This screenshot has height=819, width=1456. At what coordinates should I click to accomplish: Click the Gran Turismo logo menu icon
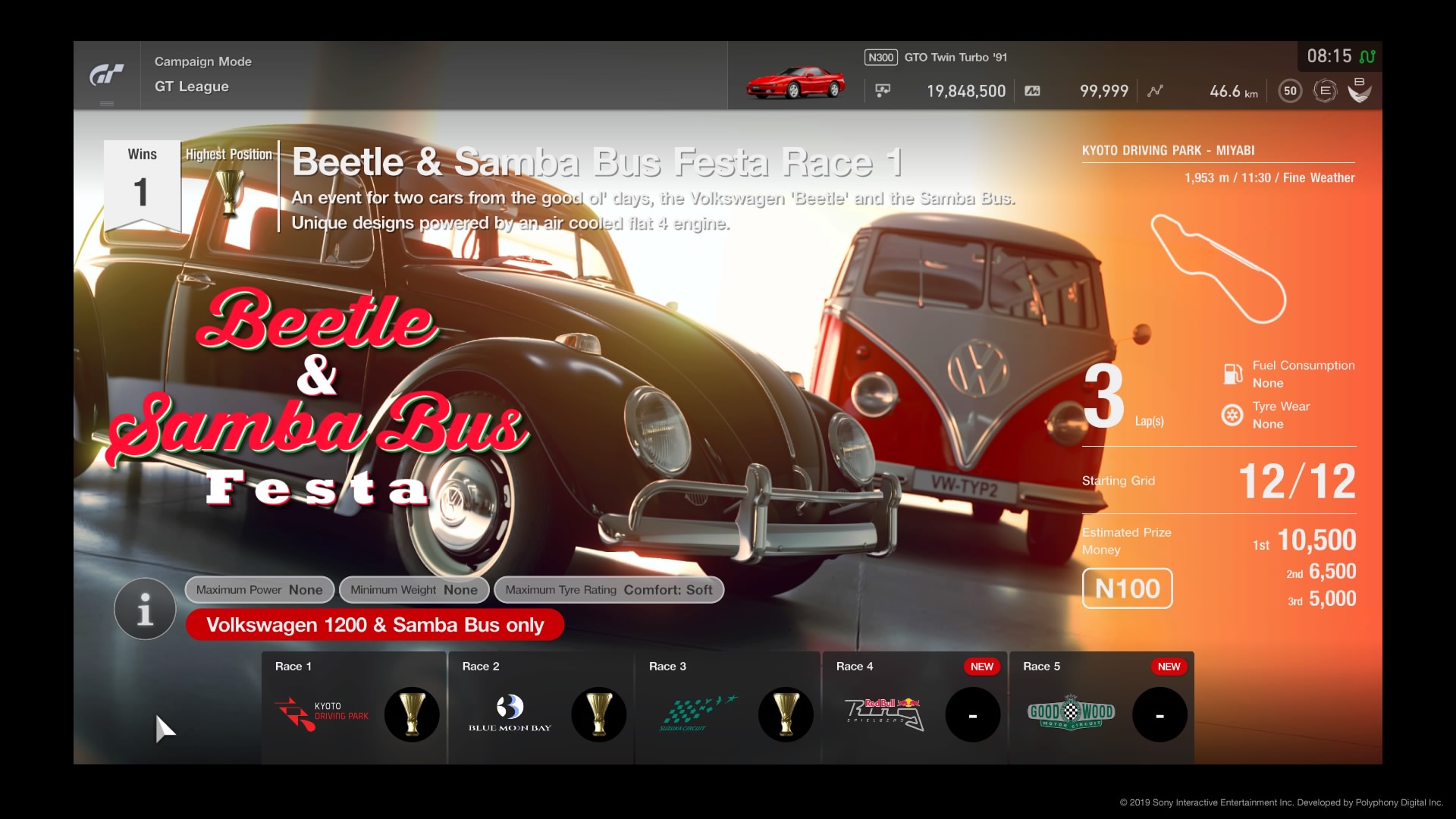[106, 76]
